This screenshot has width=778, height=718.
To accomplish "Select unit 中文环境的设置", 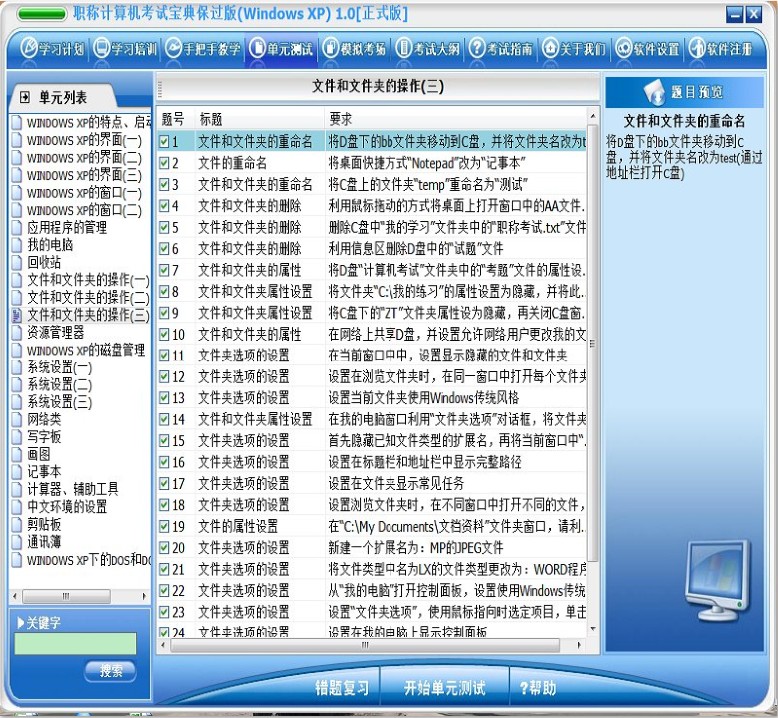I will (67, 507).
